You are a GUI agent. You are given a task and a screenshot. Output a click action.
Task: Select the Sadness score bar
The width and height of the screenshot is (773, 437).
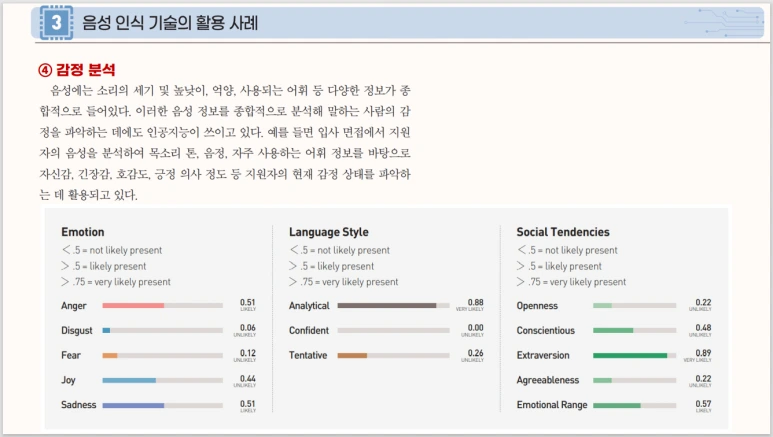(163, 405)
